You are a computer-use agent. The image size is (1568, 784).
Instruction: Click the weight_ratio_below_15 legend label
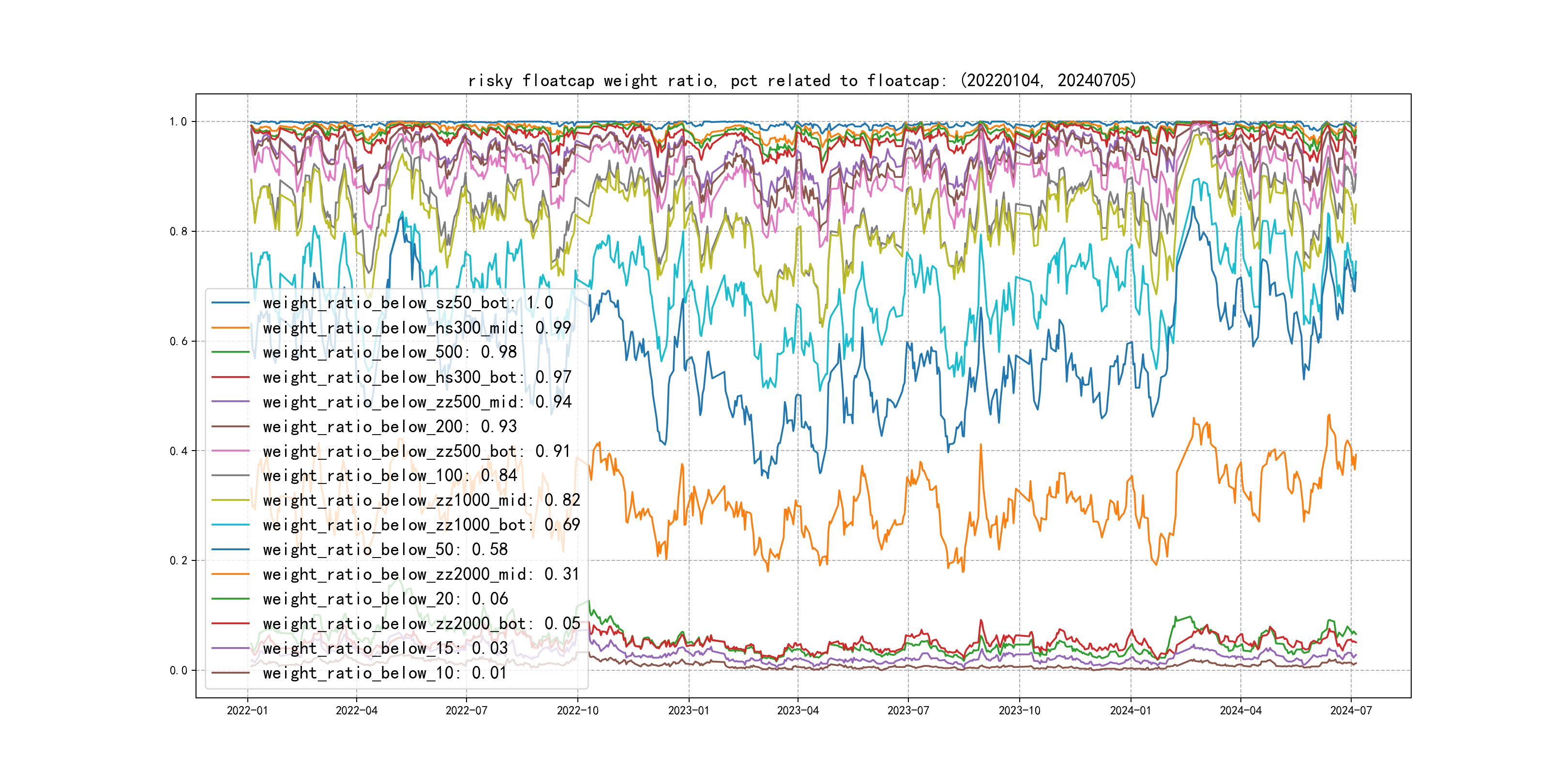click(385, 648)
